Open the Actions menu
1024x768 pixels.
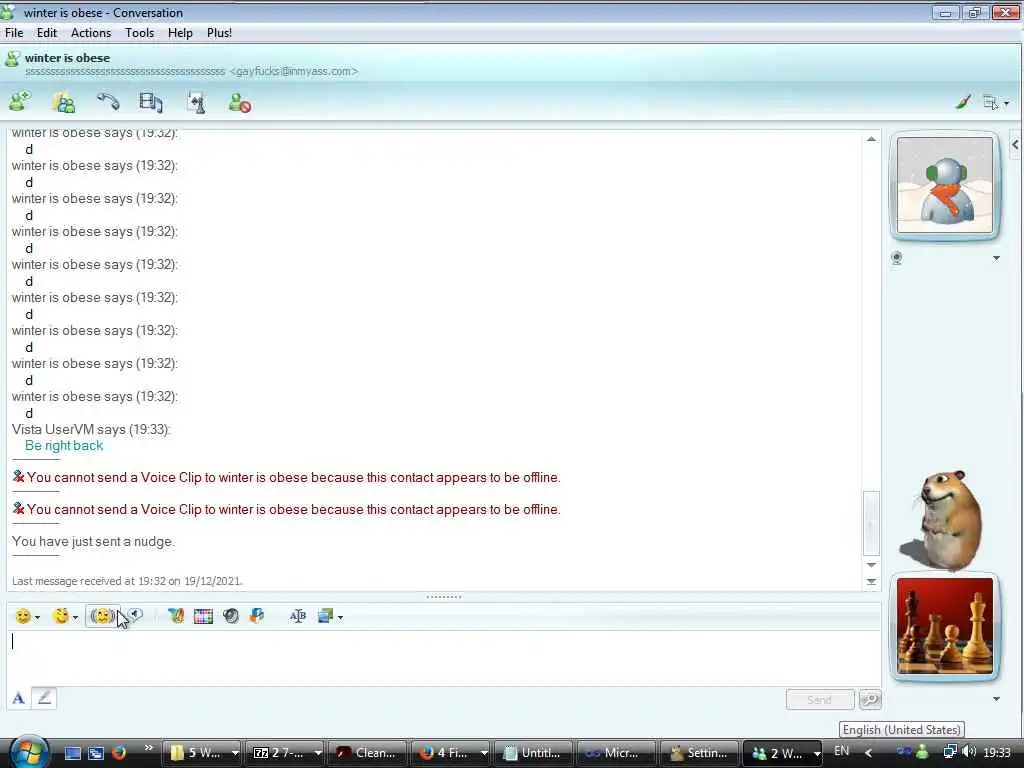click(91, 33)
